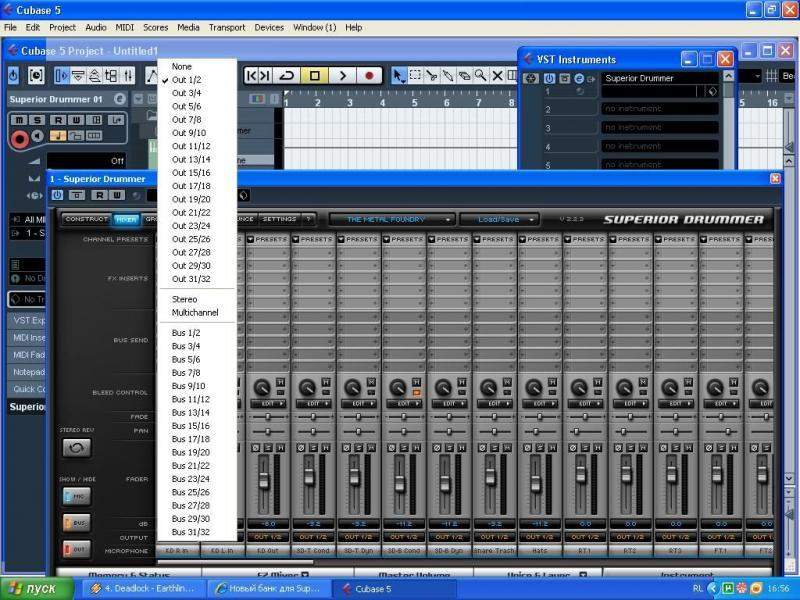
Task: Mute Superior Drummer 01 track (M)
Action: [x=18, y=120]
